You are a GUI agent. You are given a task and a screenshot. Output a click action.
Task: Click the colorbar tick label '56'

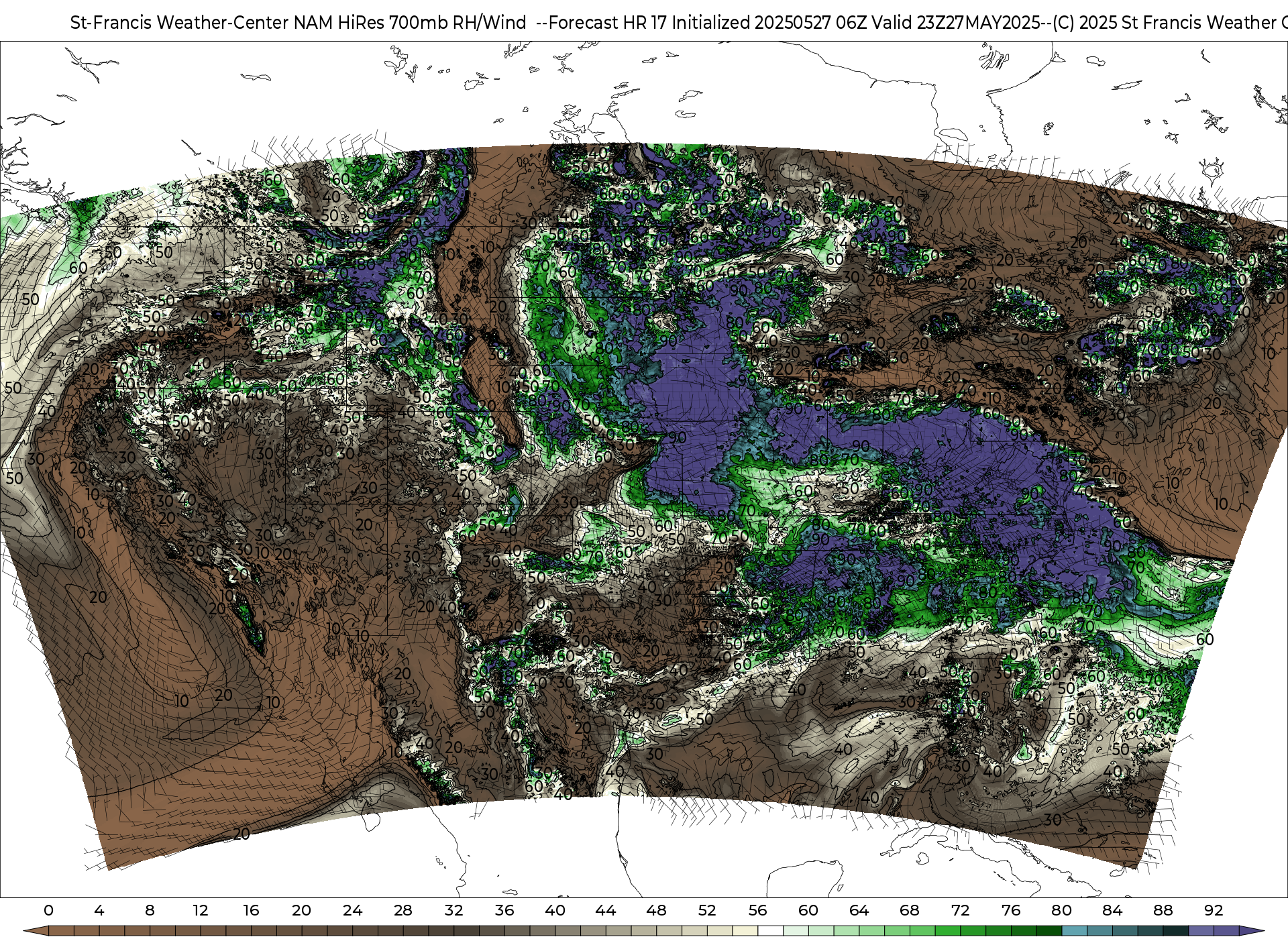pos(757,910)
